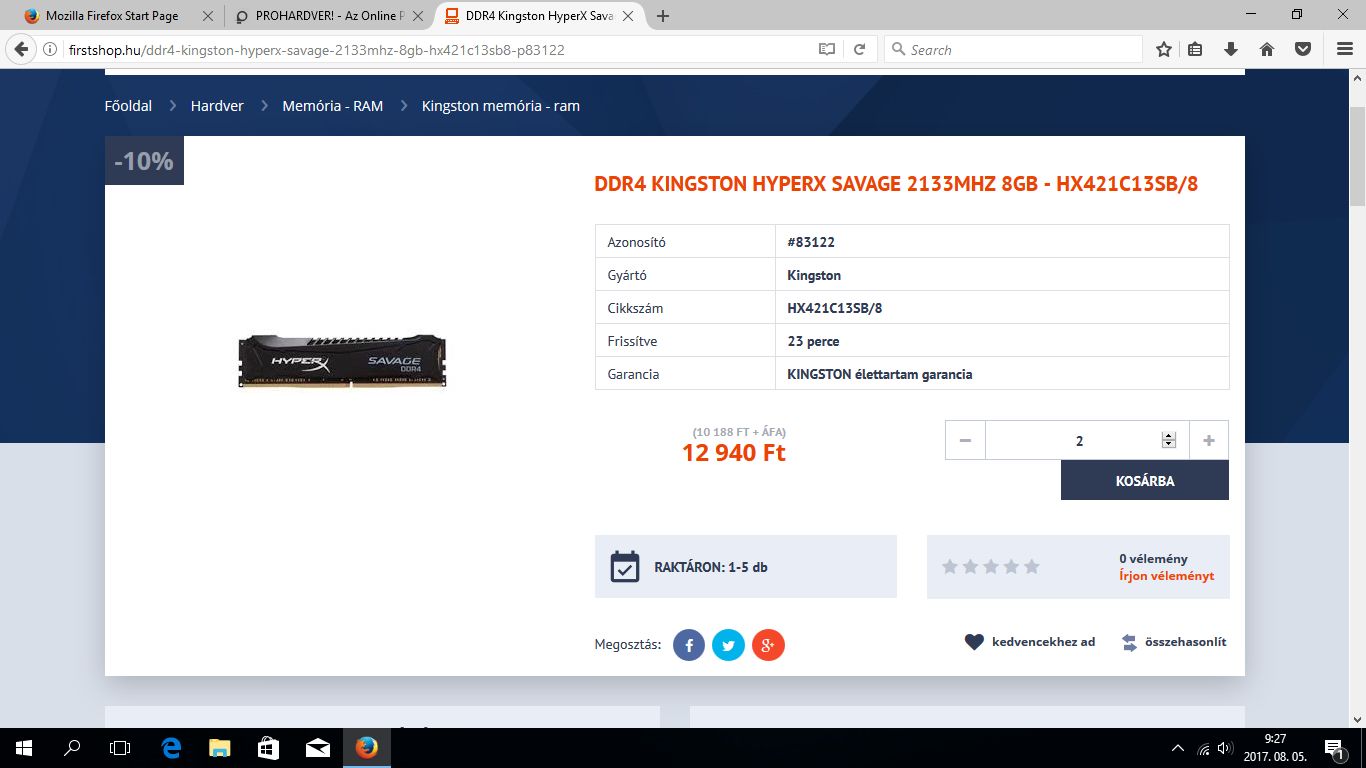Click Cikkszám value HX421C13SB/8
The image size is (1366, 768).
click(835, 308)
